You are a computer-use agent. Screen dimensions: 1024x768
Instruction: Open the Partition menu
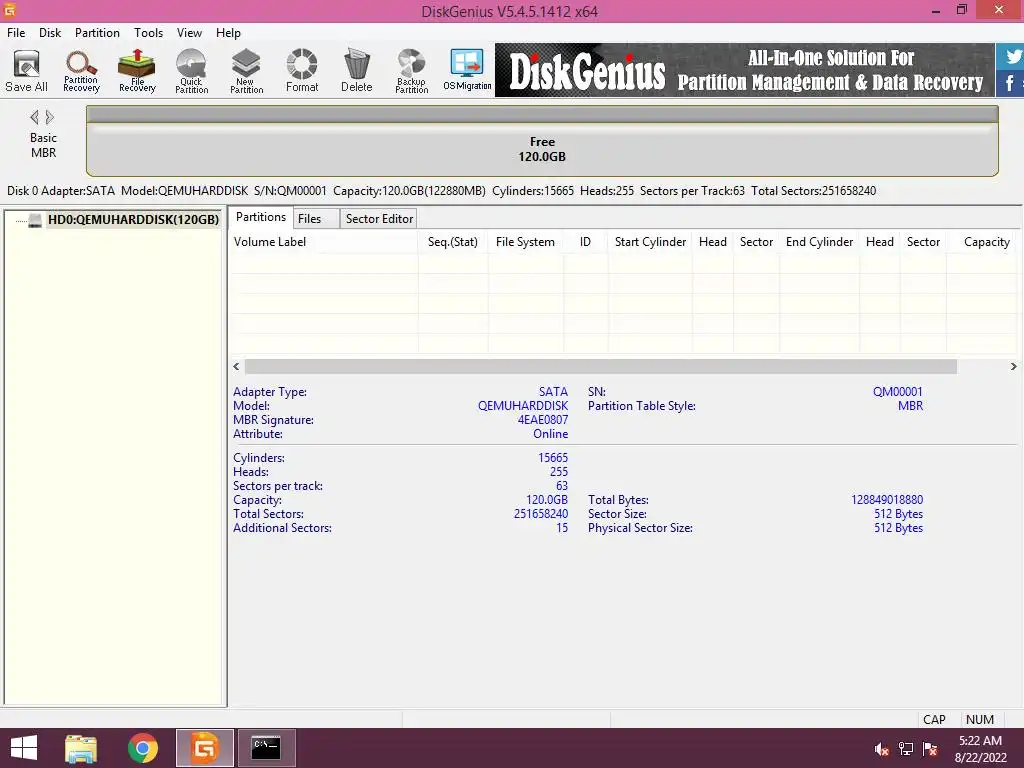tap(97, 33)
